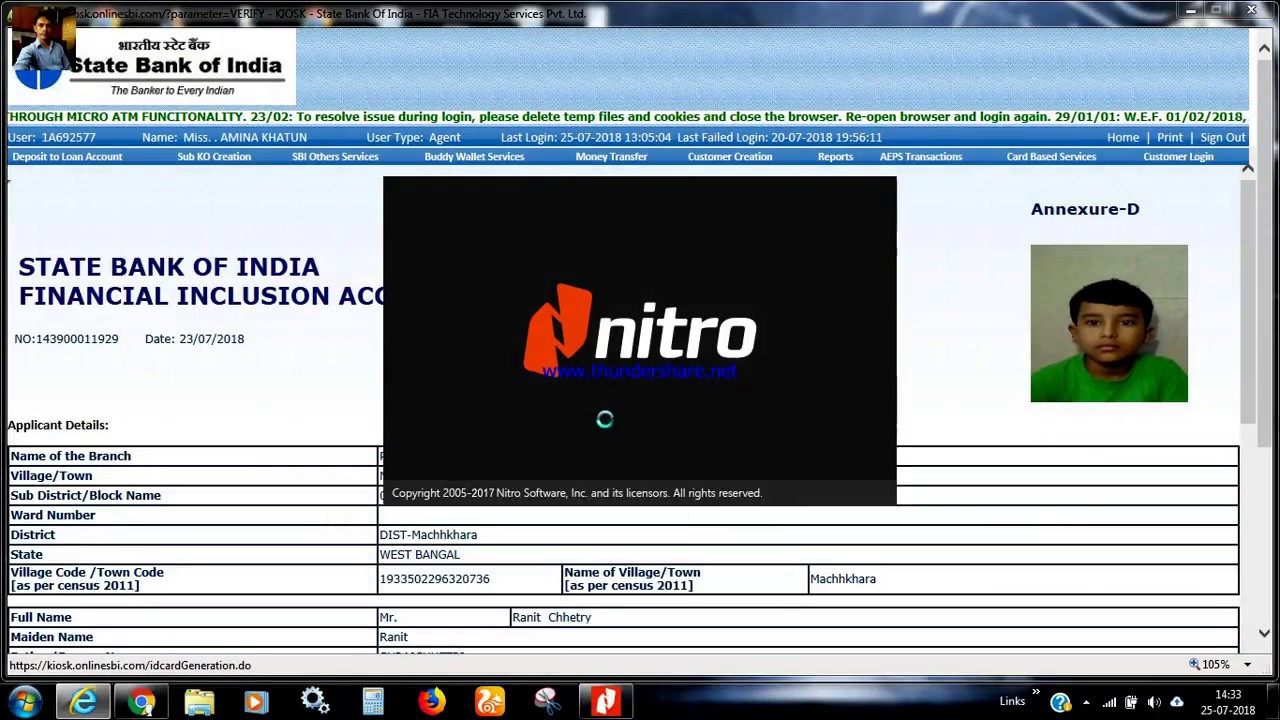Open the Customer Login menu

point(1178,156)
